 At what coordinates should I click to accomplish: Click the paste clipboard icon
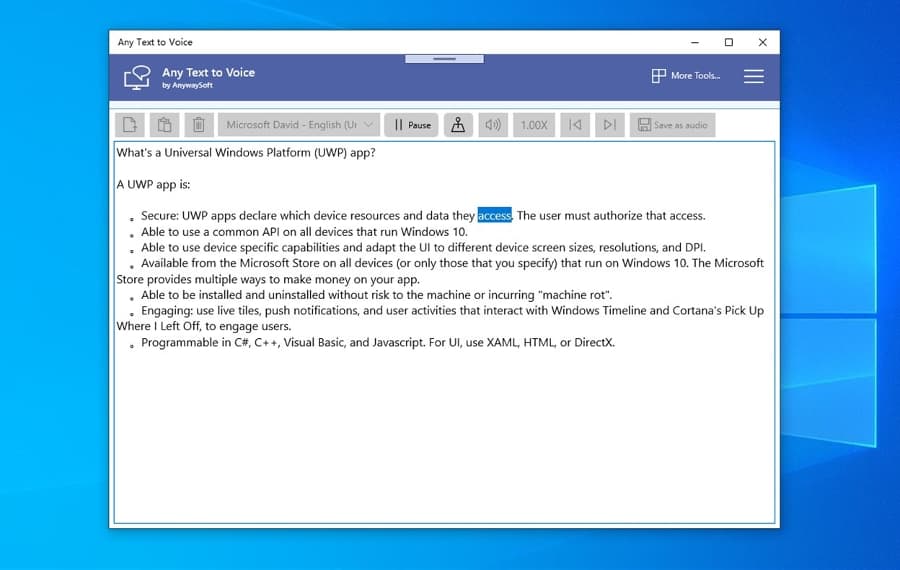pos(164,125)
